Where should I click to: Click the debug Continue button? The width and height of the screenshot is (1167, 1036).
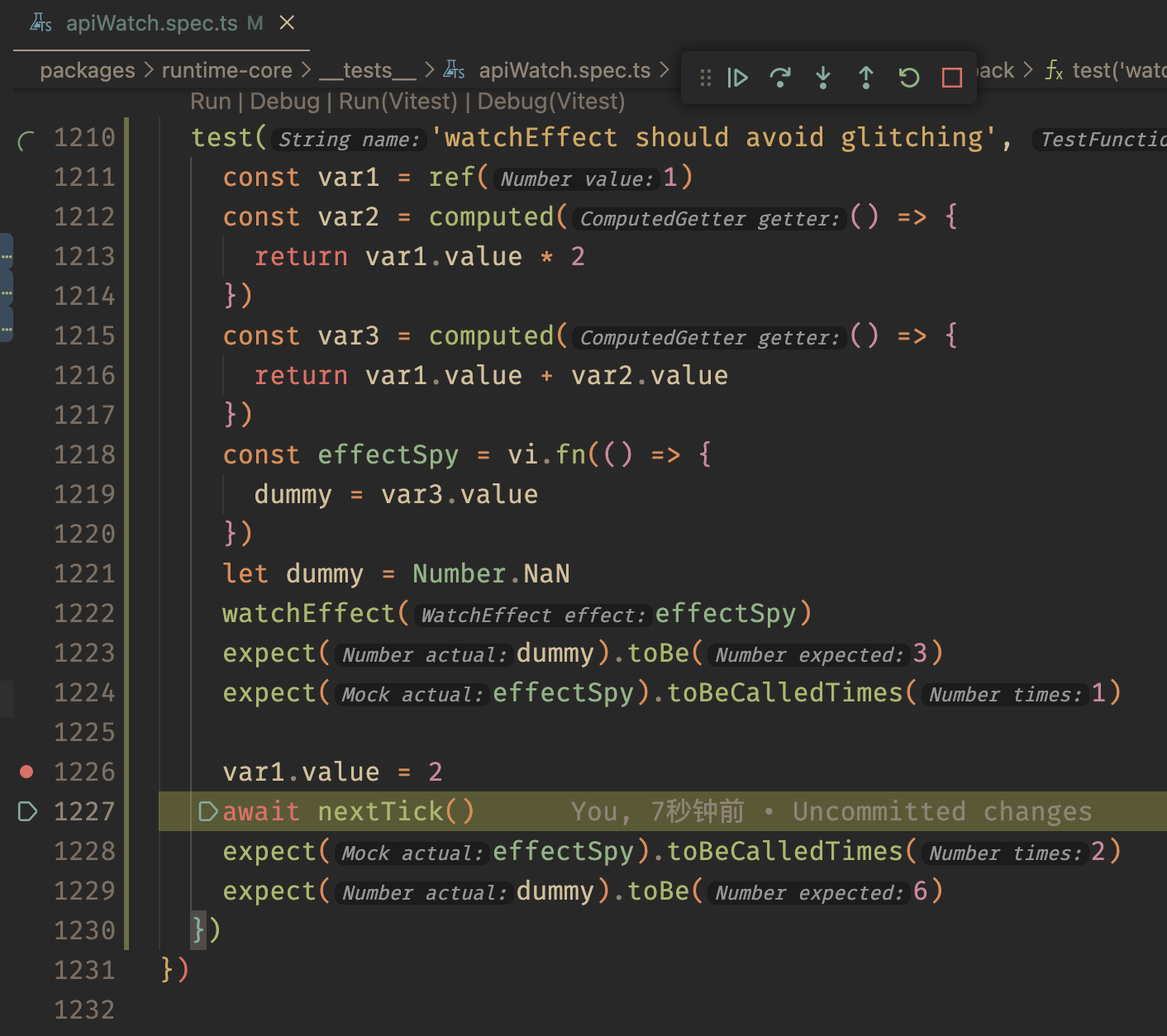[737, 78]
